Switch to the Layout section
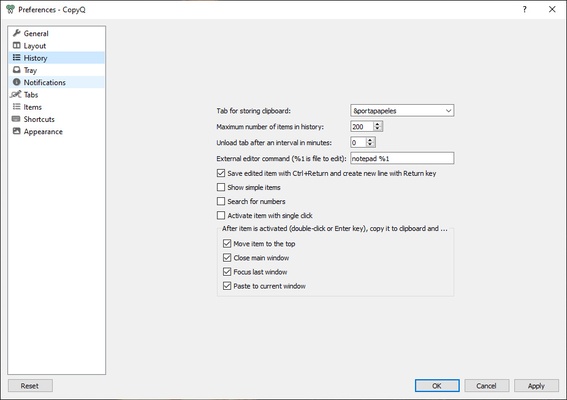 click(56, 46)
